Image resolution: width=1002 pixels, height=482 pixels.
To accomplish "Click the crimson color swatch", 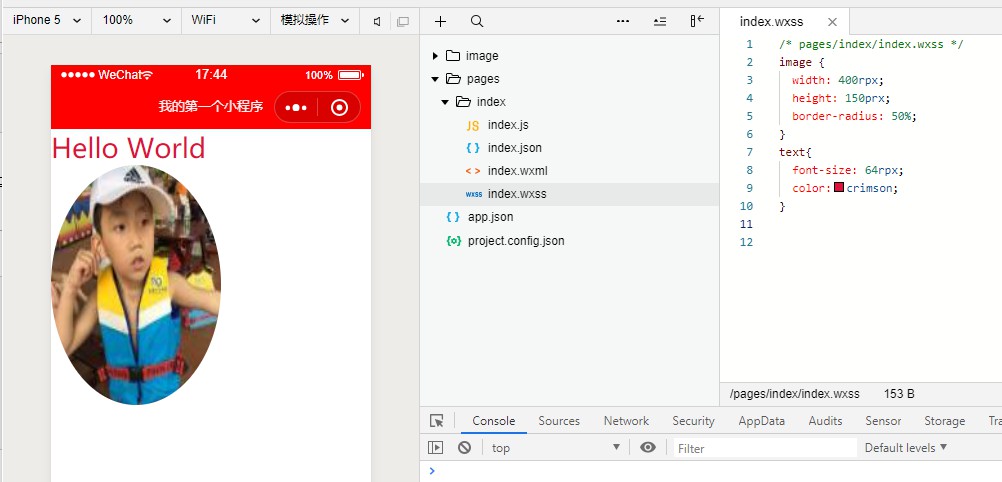I will [839, 188].
